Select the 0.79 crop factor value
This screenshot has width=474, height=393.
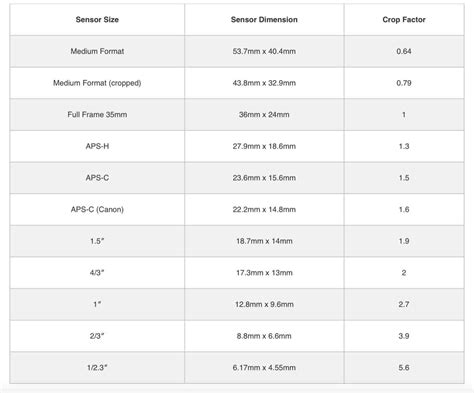(404, 83)
